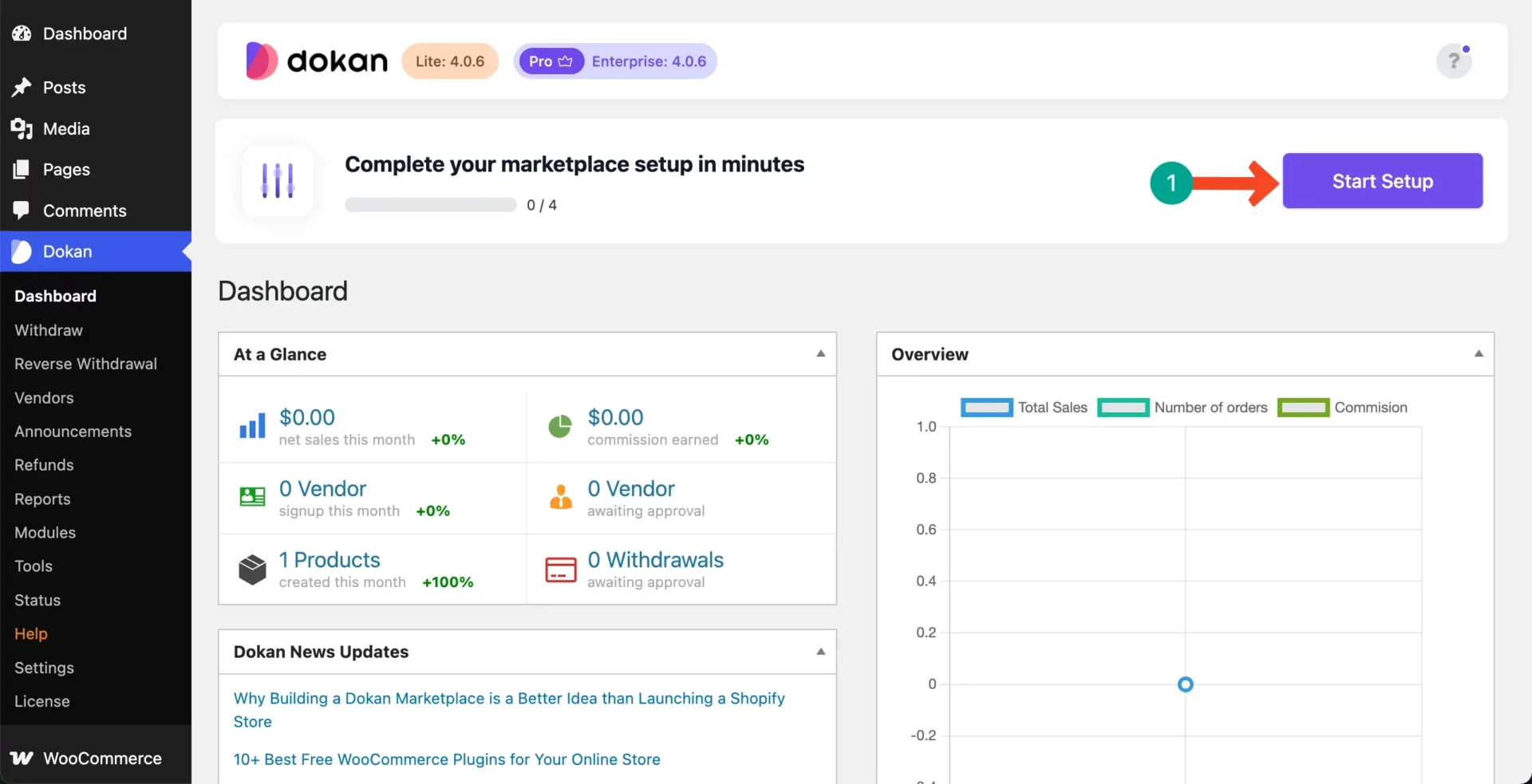Open the Dokan Settings submenu item
Image resolution: width=1532 pixels, height=784 pixels.
click(44, 668)
